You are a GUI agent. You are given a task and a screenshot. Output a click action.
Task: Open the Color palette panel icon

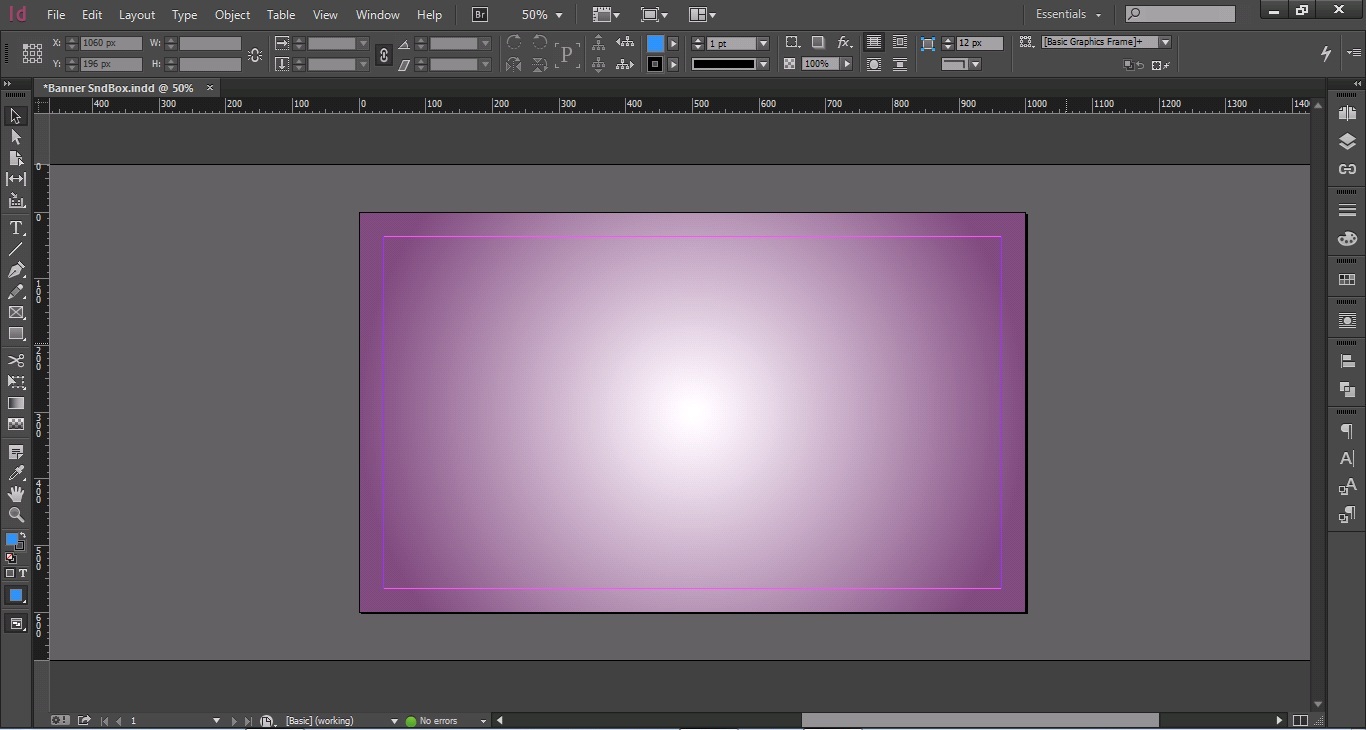tap(1347, 239)
